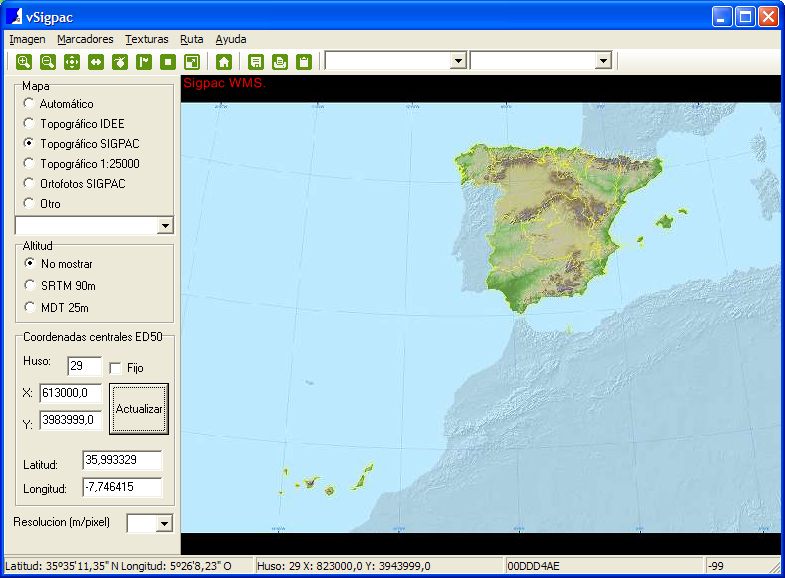
Task: Click the Huso input field
Action: [x=84, y=367]
